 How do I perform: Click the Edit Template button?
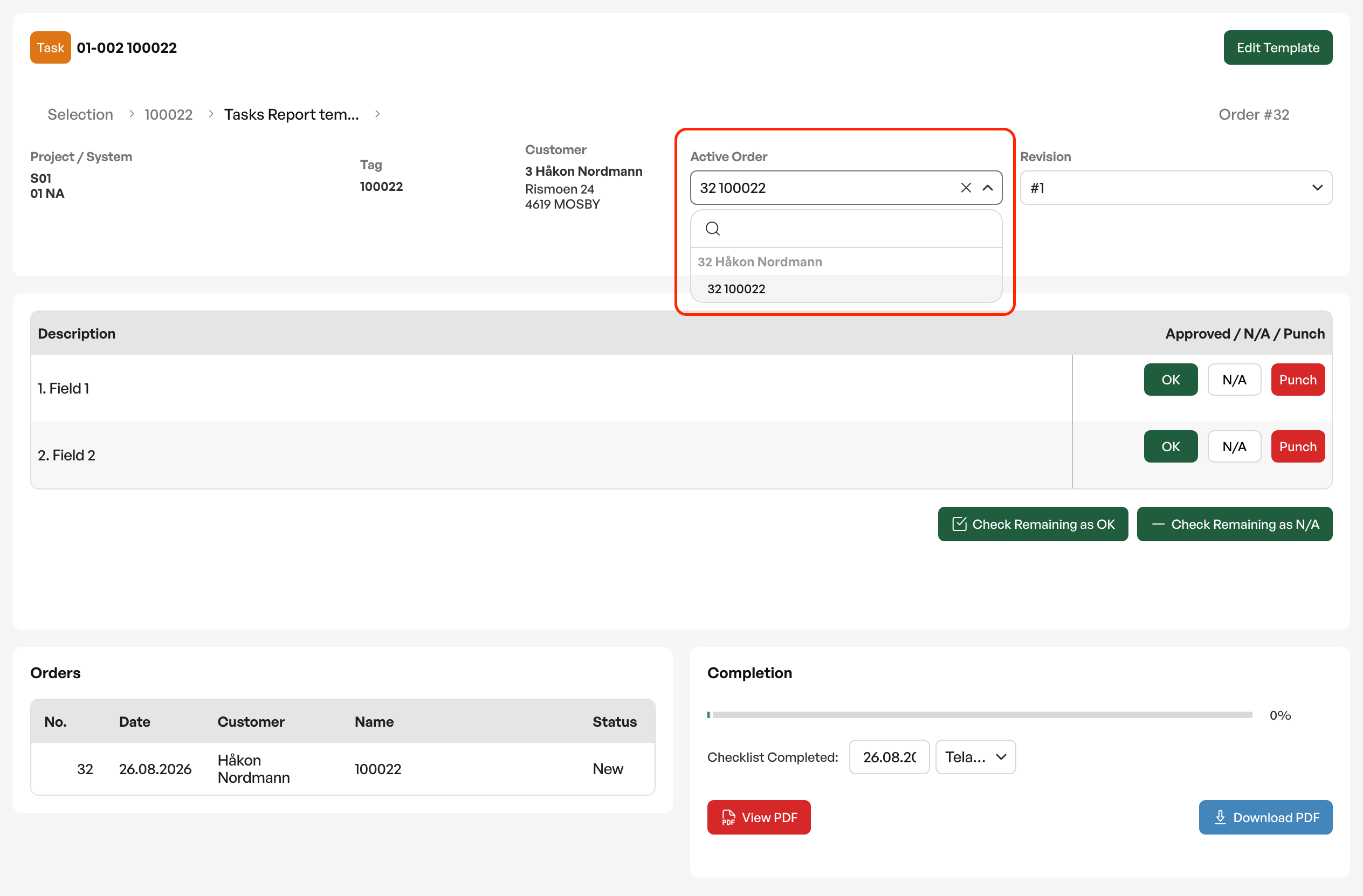1278,47
